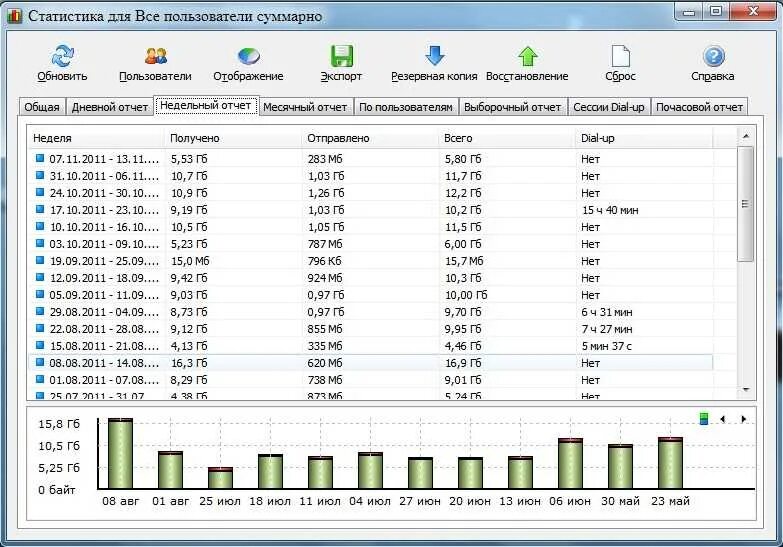Click the 15 ч 40 мин Dial-up cell
Viewport: 783px width, 547px height.
point(610,210)
